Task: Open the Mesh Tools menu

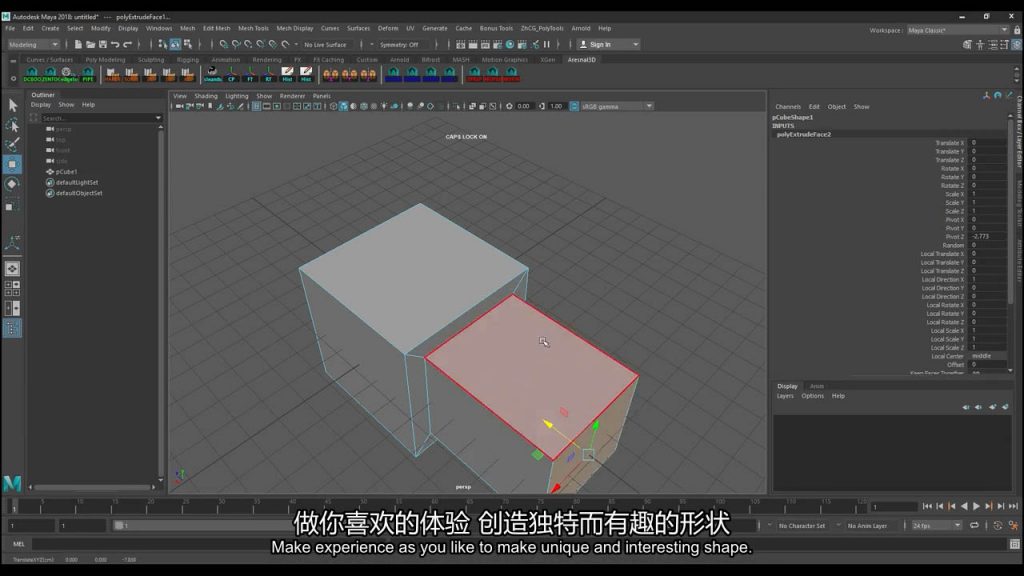Action: [253, 28]
